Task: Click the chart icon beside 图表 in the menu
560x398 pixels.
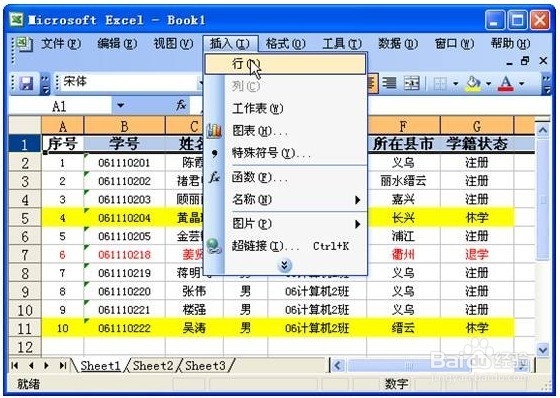Action: (214, 131)
